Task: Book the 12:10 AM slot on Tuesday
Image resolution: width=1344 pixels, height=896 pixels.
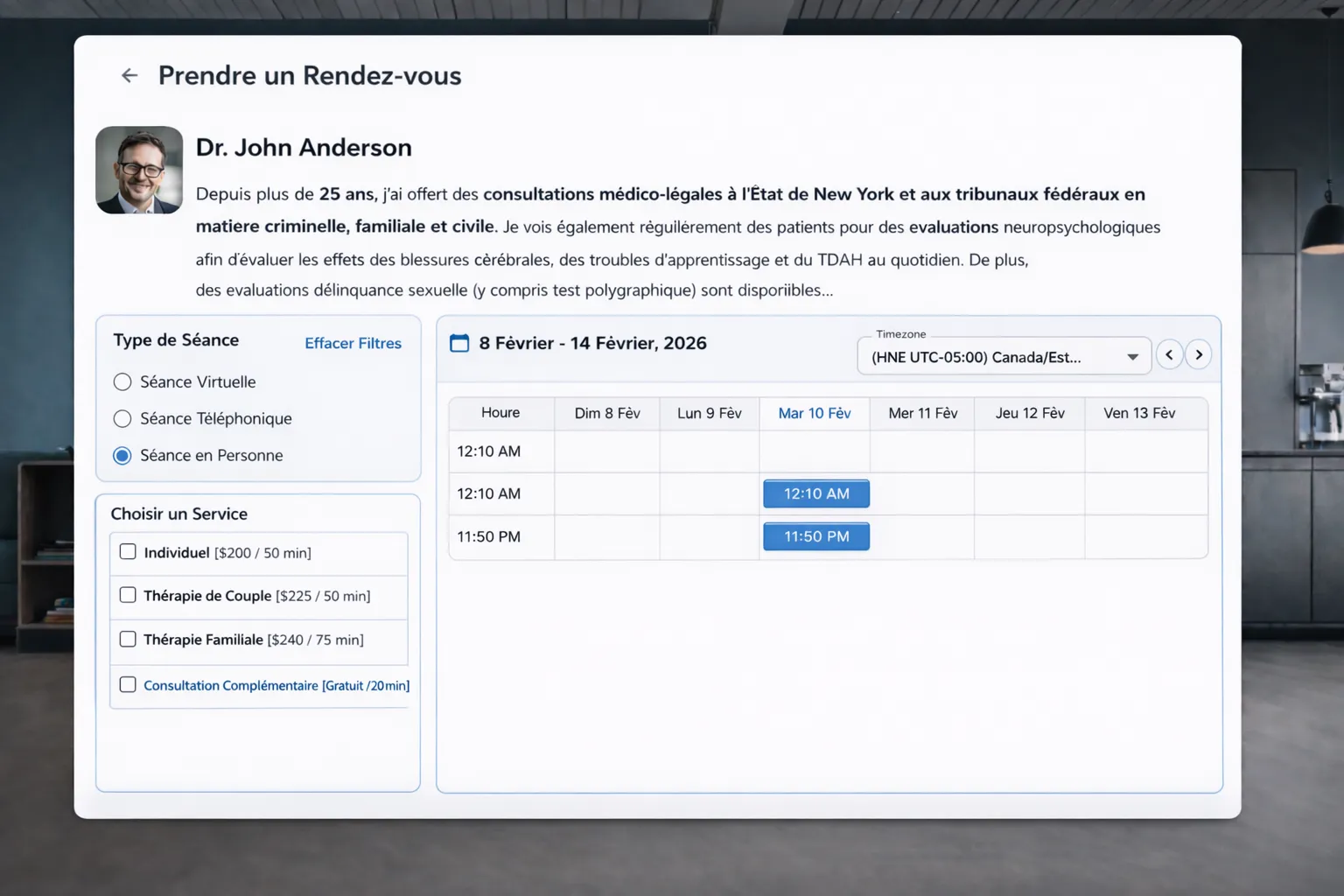Action: 816,493
